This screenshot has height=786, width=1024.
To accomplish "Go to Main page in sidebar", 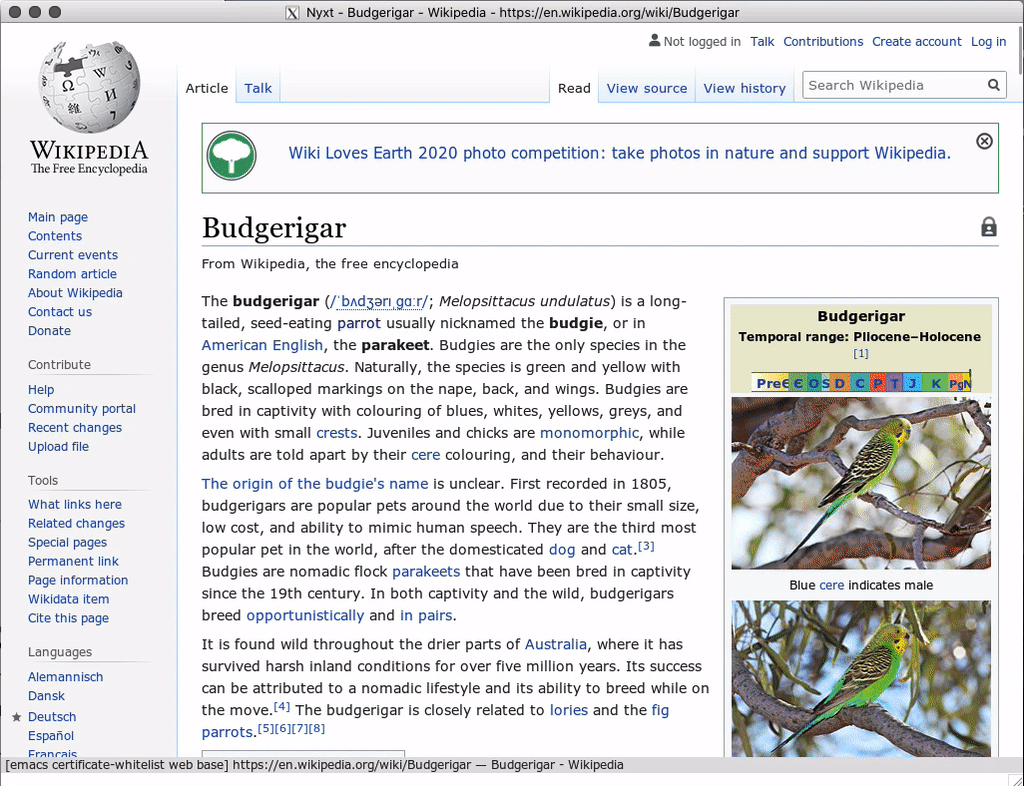I will 57,217.
